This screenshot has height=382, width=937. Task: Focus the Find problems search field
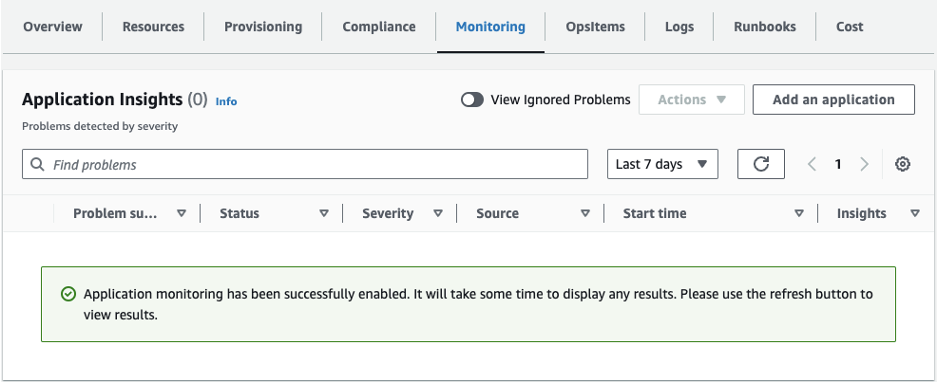[x=305, y=164]
